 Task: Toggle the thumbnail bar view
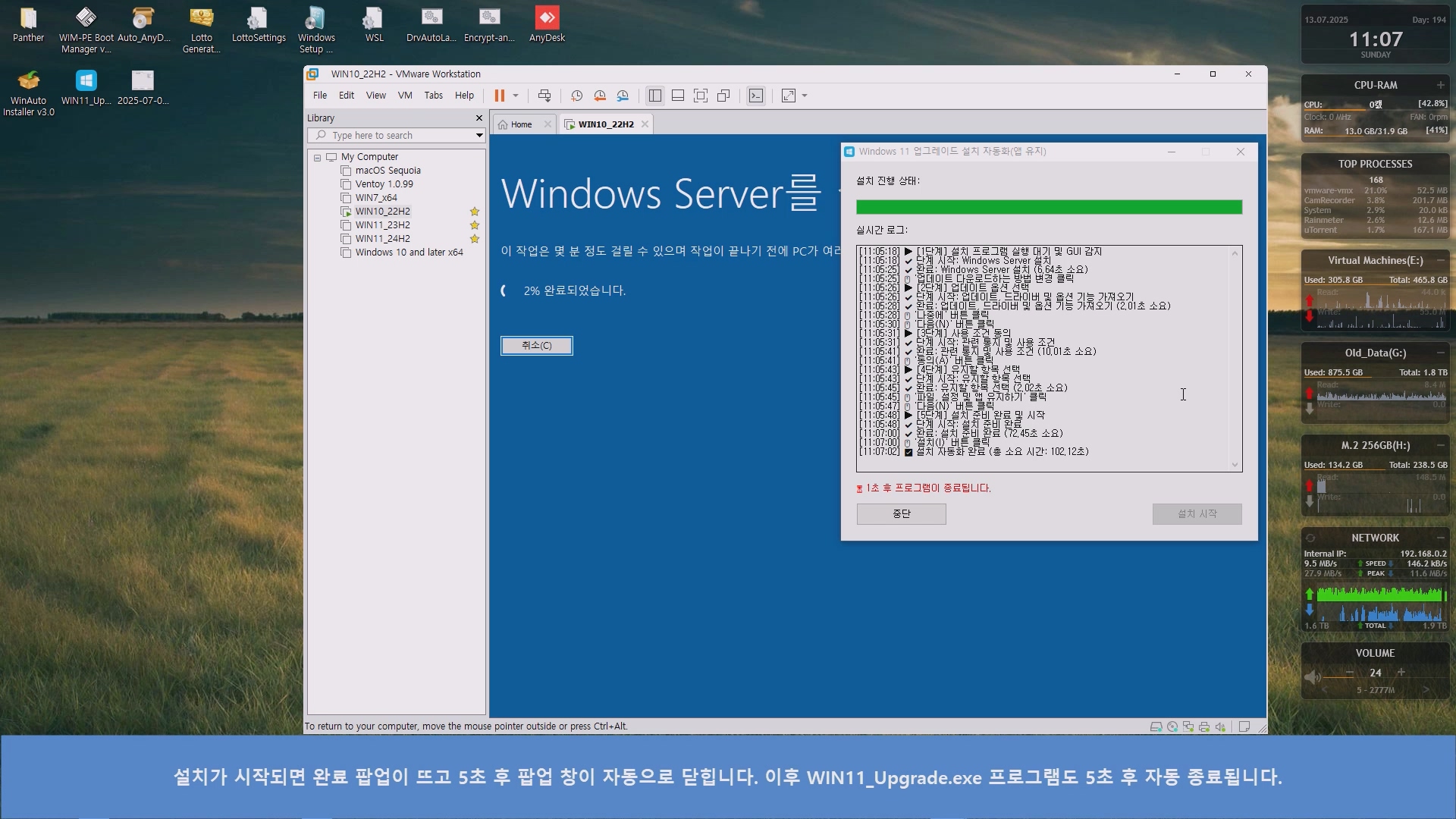[678, 96]
